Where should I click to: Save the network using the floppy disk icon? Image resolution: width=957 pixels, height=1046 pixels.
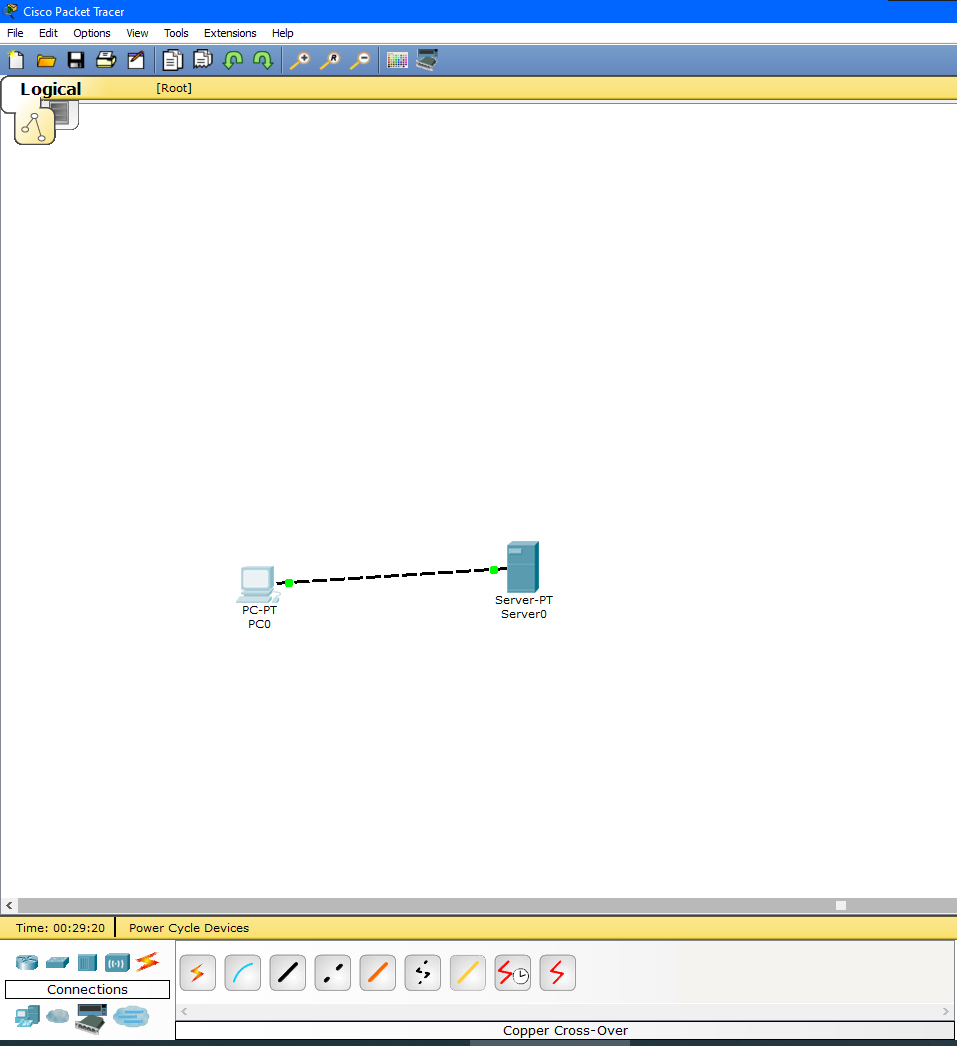(76, 61)
